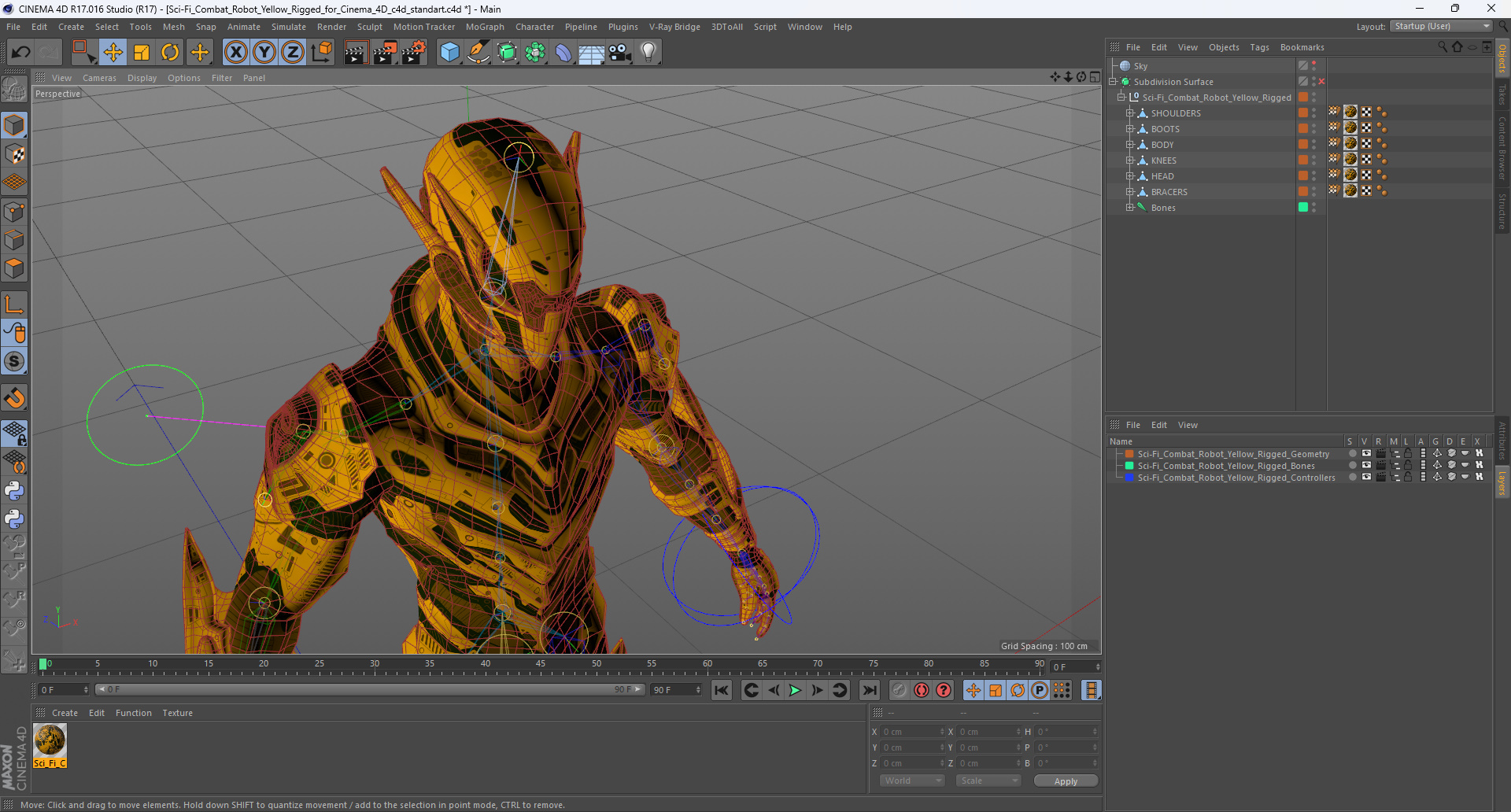Select the Sci_Fi_C material thumbnail

(x=50, y=741)
